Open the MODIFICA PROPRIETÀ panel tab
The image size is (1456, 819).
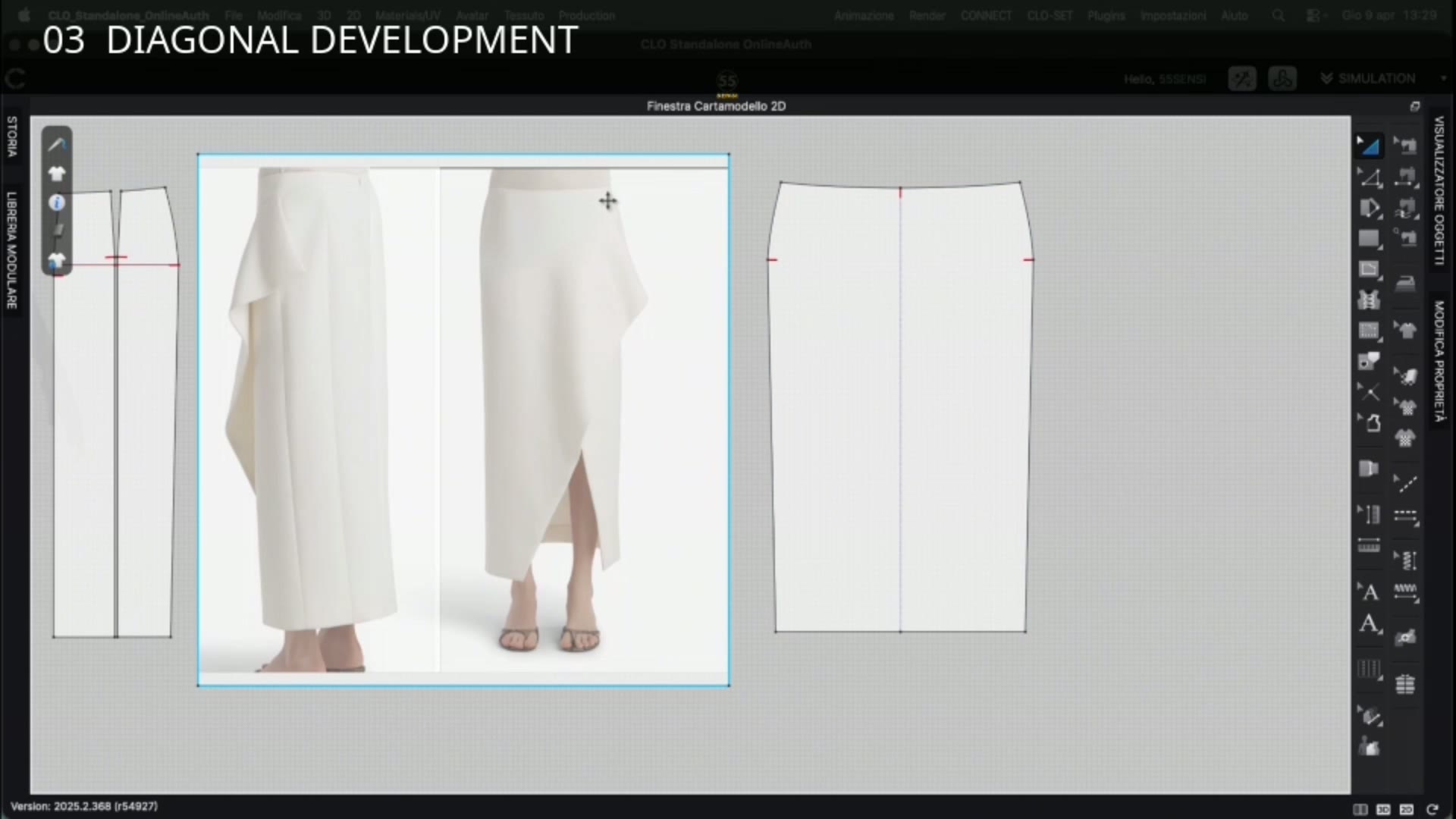tap(1439, 361)
